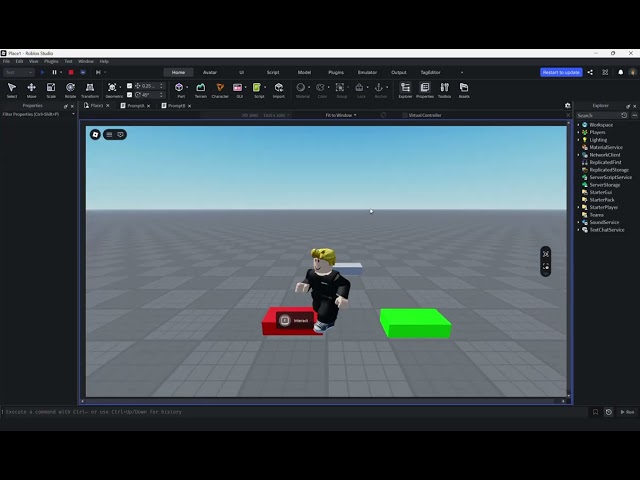The image size is (640, 480).
Task: Expand the StarterPlayer tree node
Action: pos(578,207)
